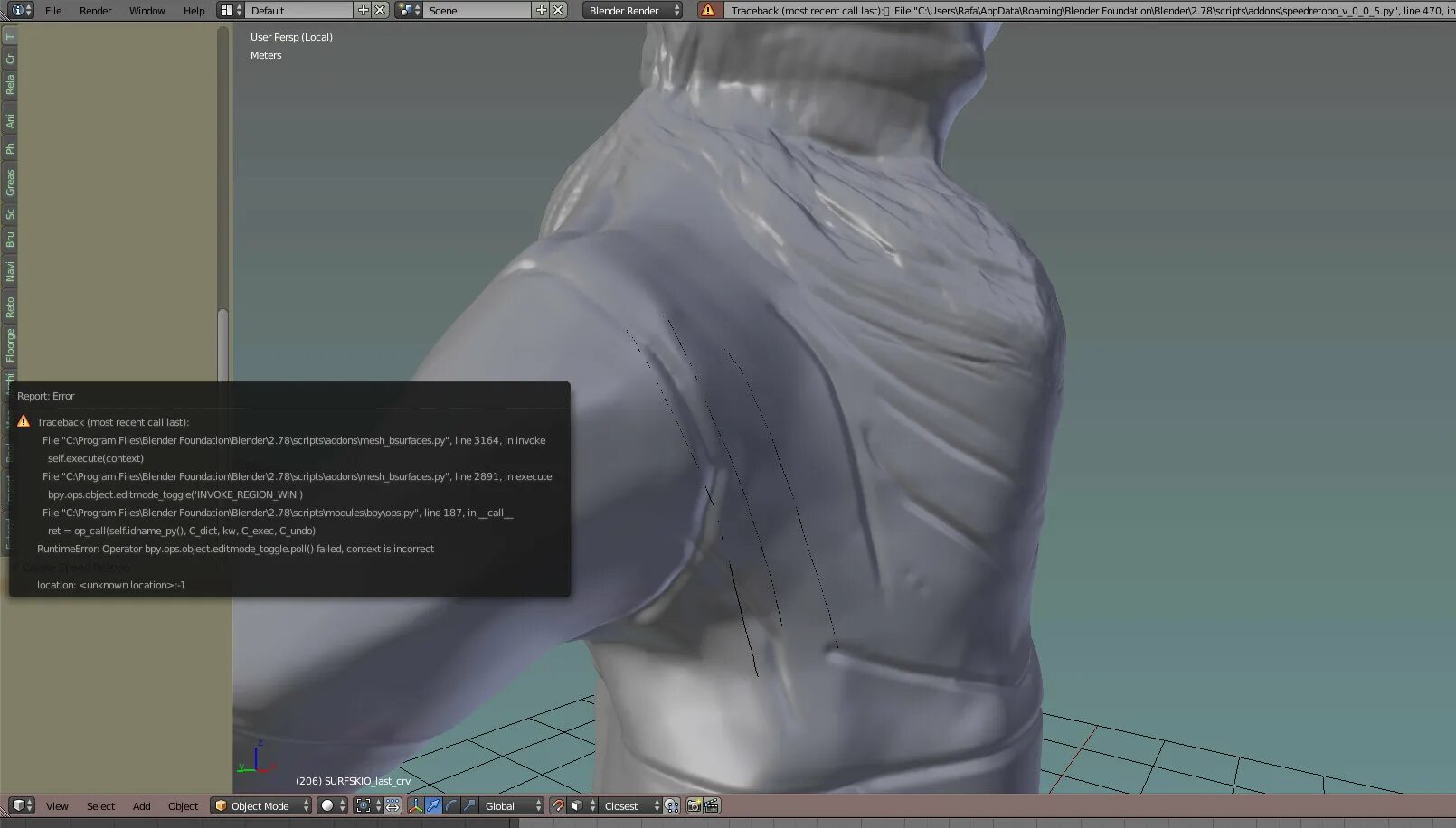Open the pivot point selector
The width and height of the screenshot is (1456, 828).
click(368, 805)
